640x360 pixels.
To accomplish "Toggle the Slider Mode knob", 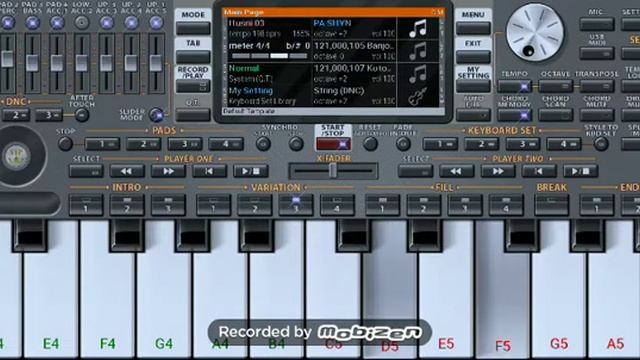I will click(156, 116).
